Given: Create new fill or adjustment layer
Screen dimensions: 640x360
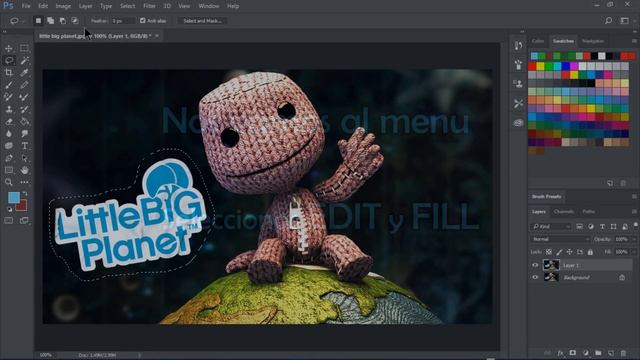Looking at the screenshot, I should click(586, 353).
